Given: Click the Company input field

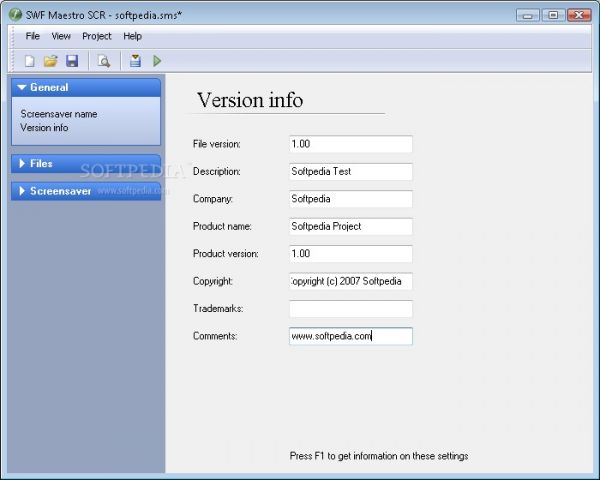Looking at the screenshot, I should coord(351,199).
